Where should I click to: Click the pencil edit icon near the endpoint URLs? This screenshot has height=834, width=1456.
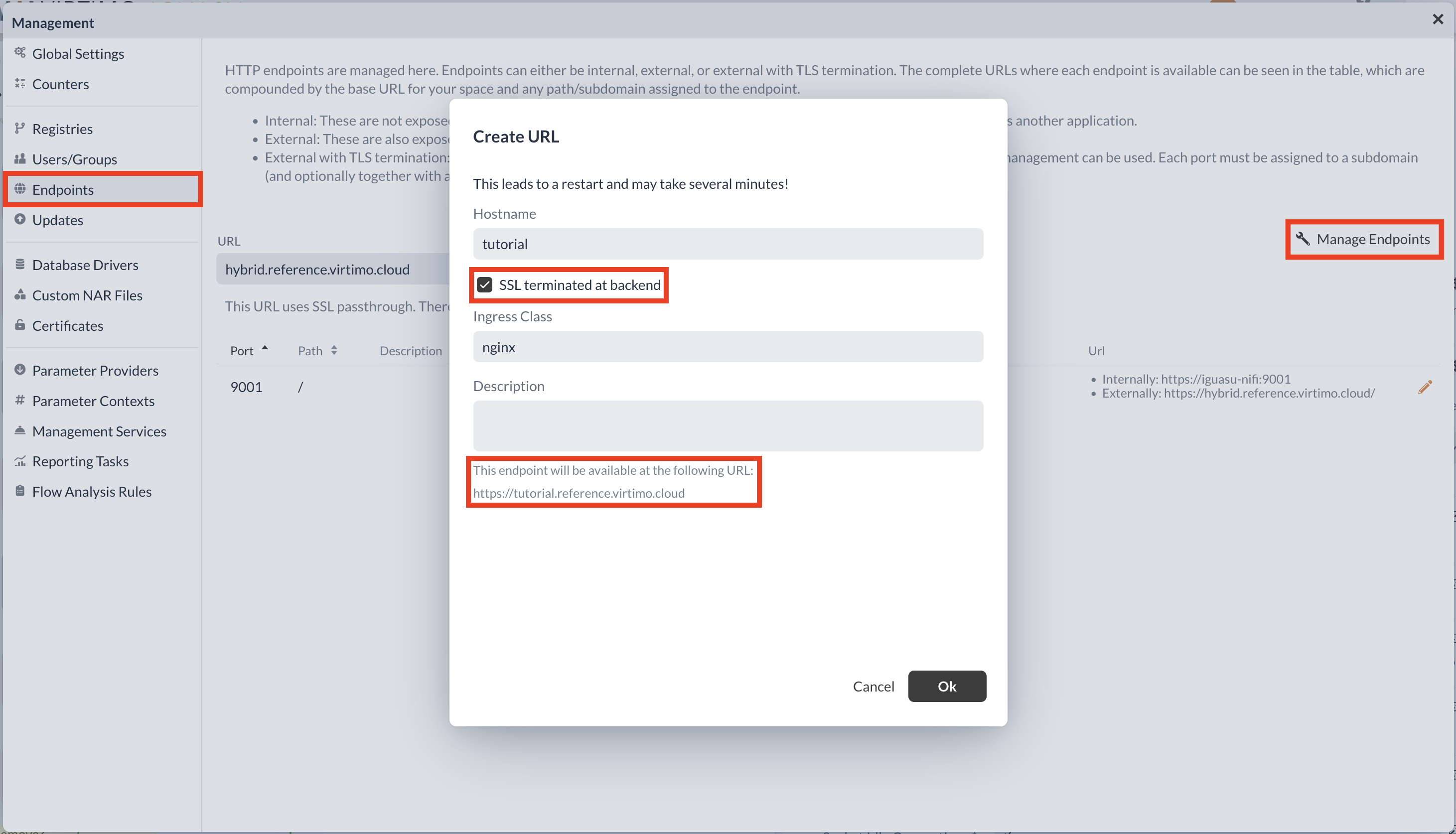[1425, 387]
